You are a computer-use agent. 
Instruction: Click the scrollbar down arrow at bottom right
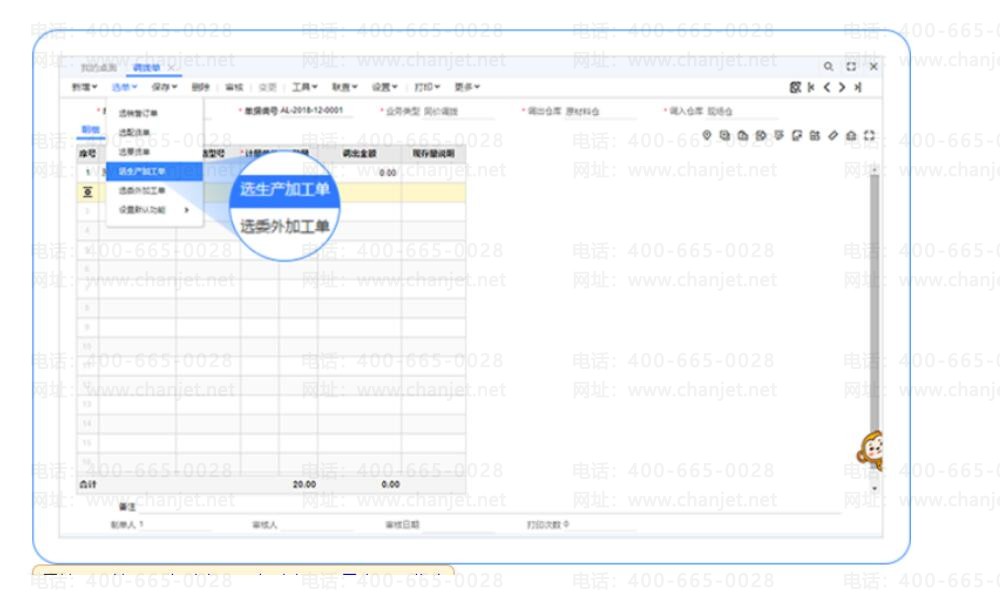click(x=874, y=488)
